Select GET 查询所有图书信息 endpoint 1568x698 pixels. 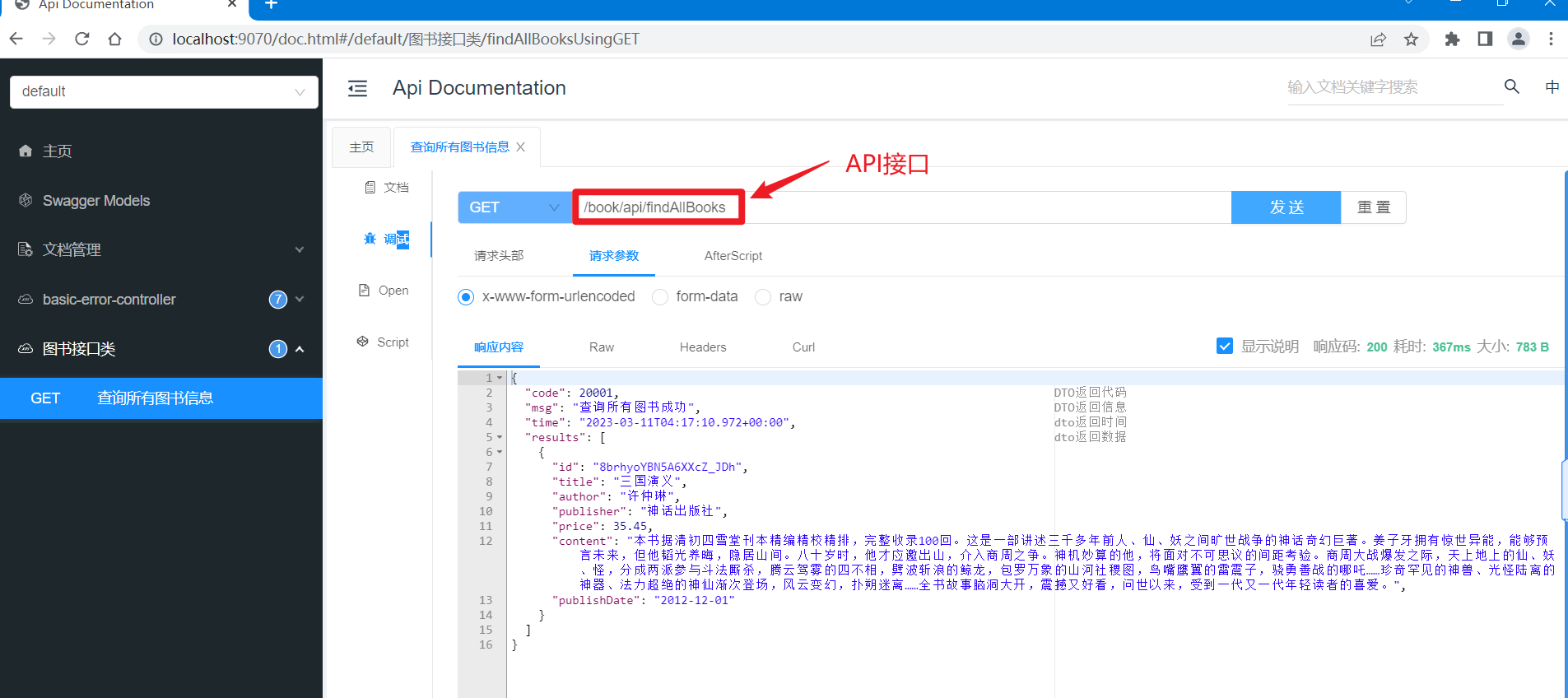click(x=161, y=398)
